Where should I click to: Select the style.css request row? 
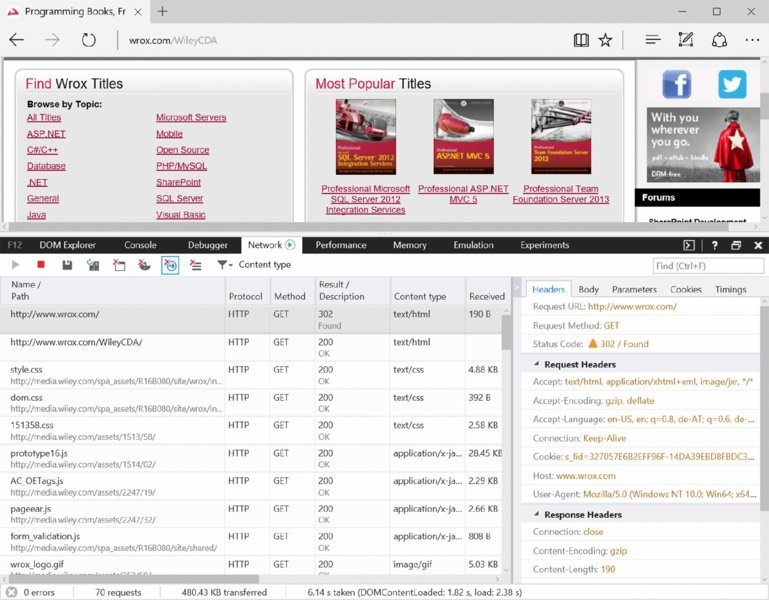(x=250, y=375)
